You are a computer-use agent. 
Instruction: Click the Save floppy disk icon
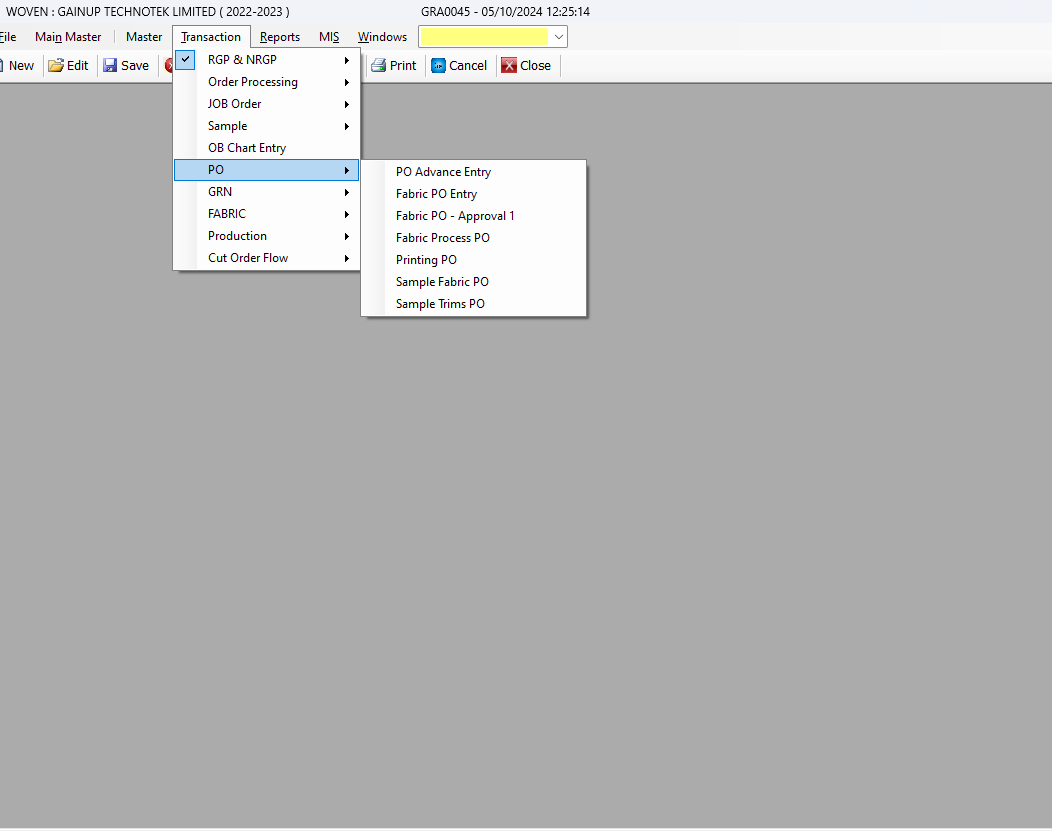110,66
